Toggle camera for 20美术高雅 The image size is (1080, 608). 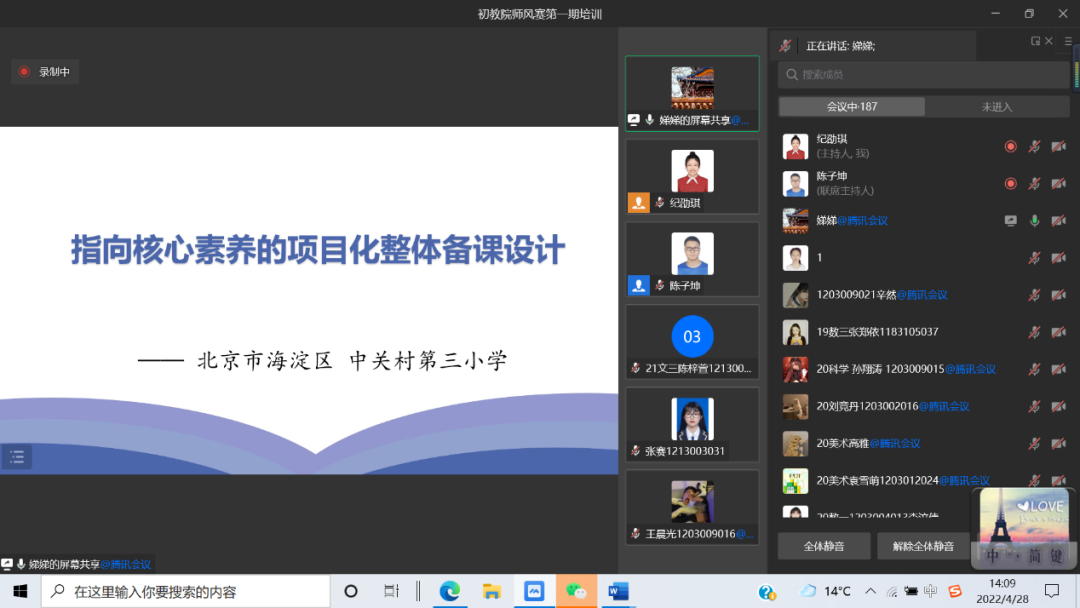(x=1059, y=443)
